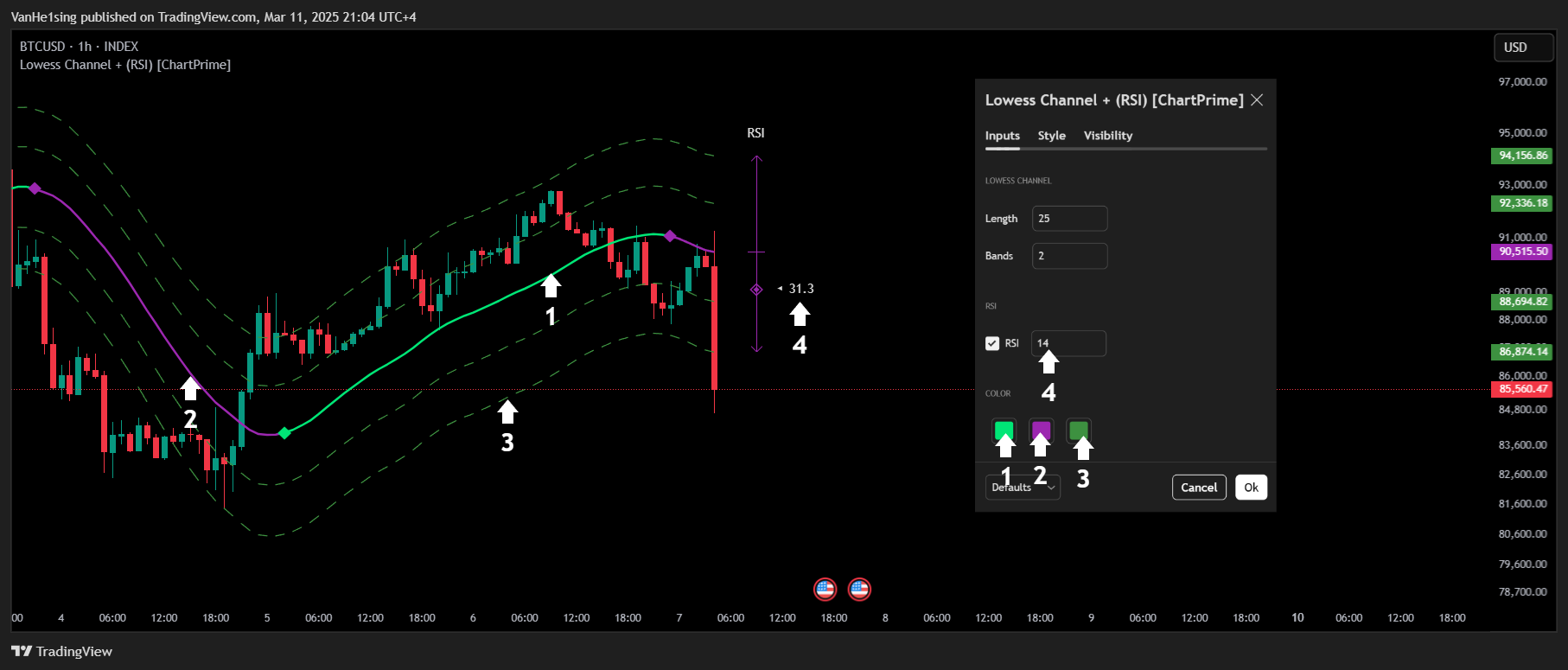The height and width of the screenshot is (670, 1568).
Task: Click the date label 10 on the time axis
Action: pyautogui.click(x=1297, y=617)
